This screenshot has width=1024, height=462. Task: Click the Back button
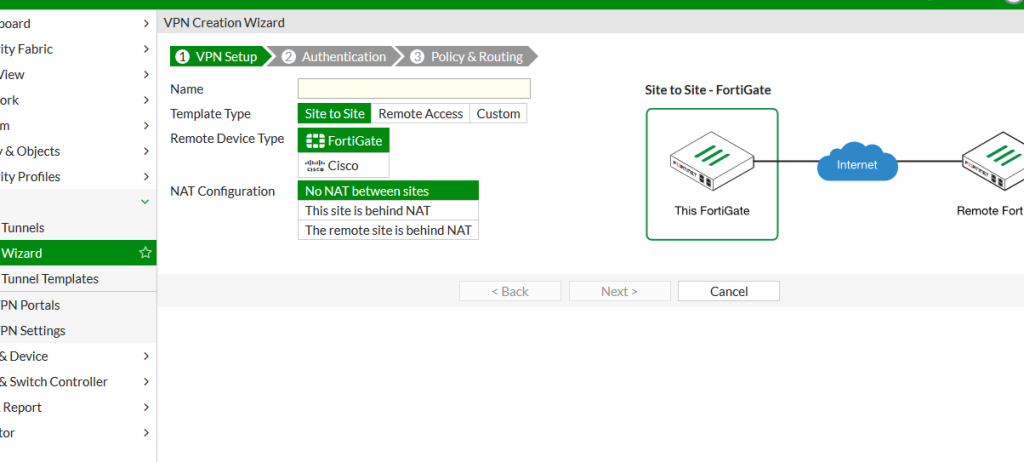[x=510, y=291]
